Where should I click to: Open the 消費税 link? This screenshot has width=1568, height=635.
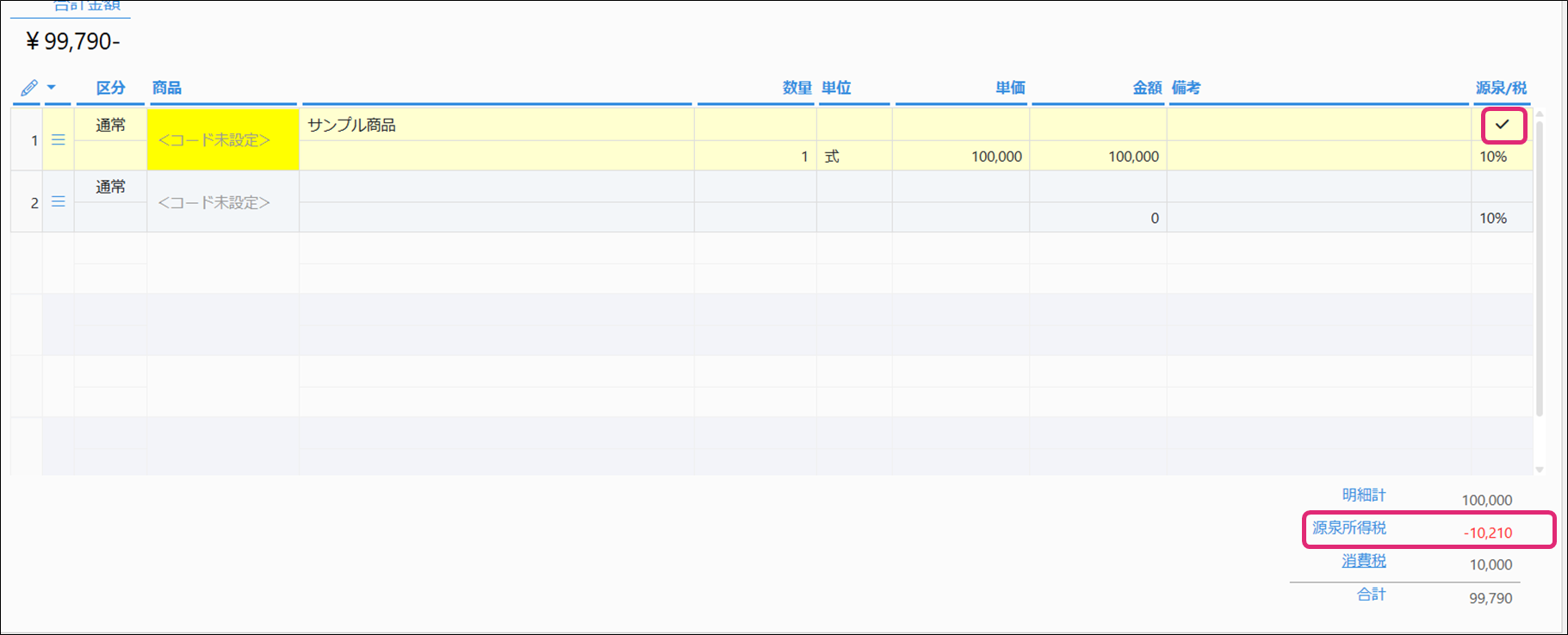tap(1363, 561)
